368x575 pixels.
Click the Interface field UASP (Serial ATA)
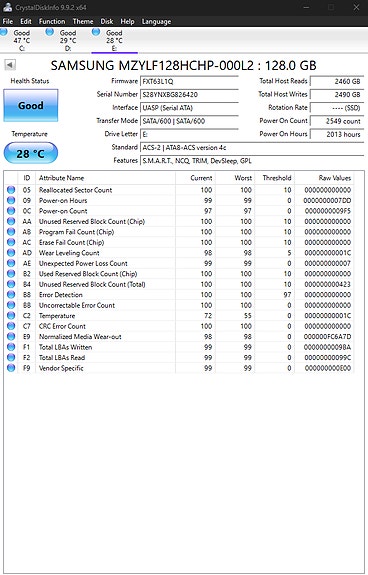[189, 108]
